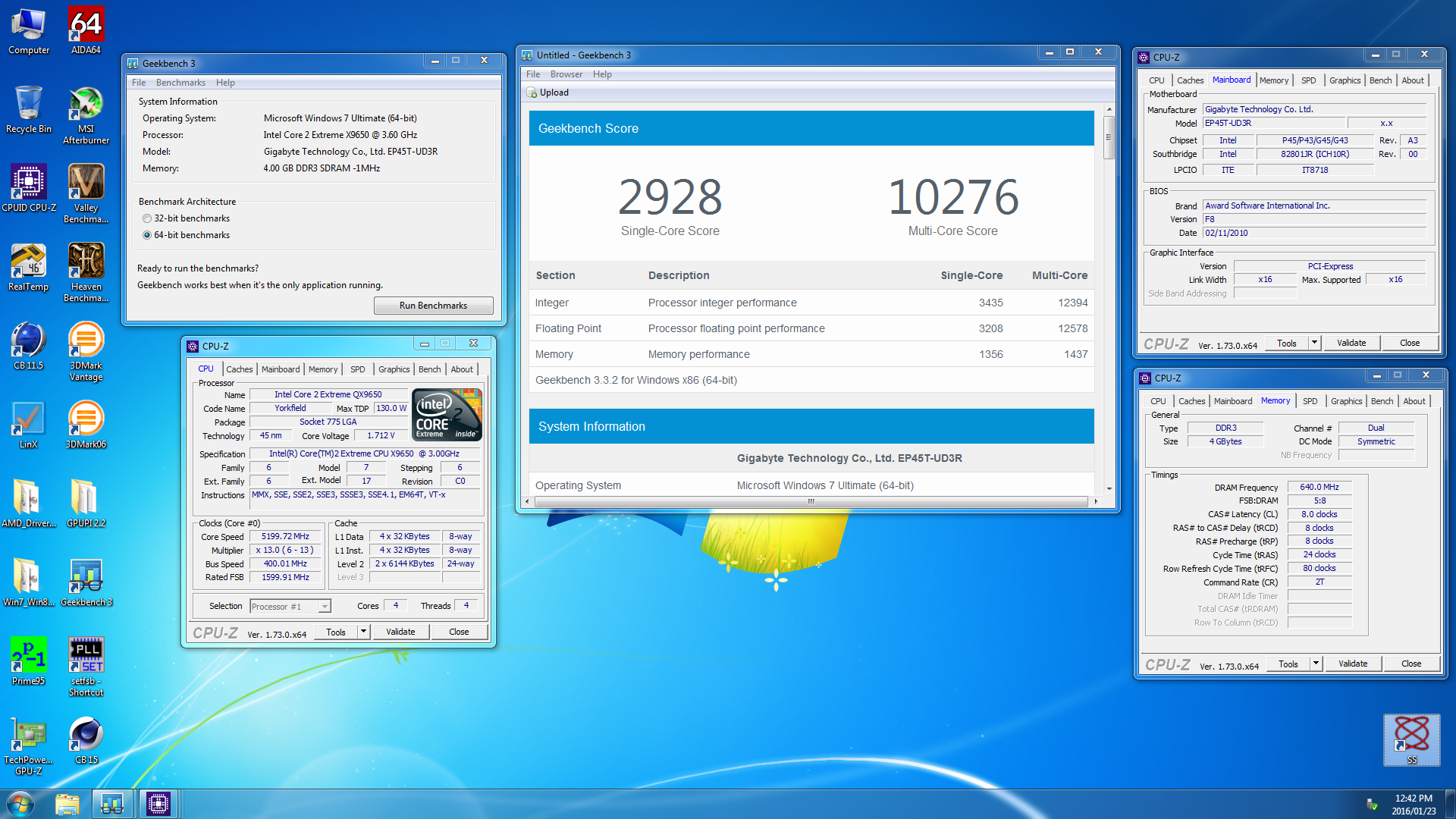Click the network tray icon
1456x819 pixels.
1371,805
